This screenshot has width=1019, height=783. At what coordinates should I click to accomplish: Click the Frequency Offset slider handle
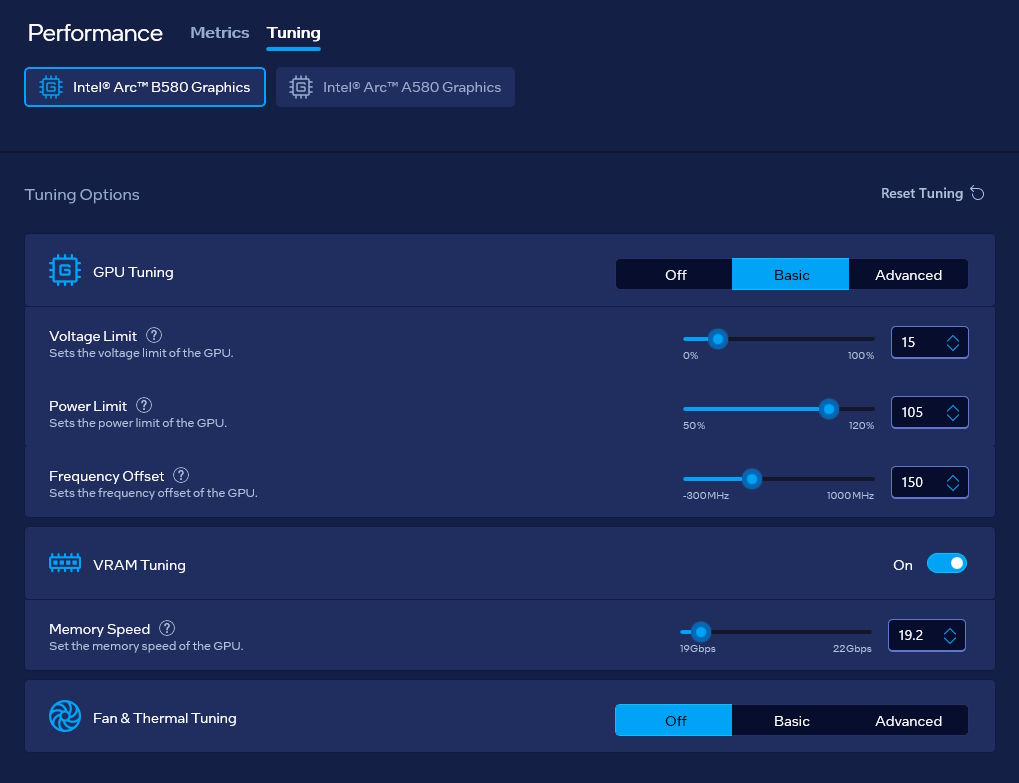[752, 479]
